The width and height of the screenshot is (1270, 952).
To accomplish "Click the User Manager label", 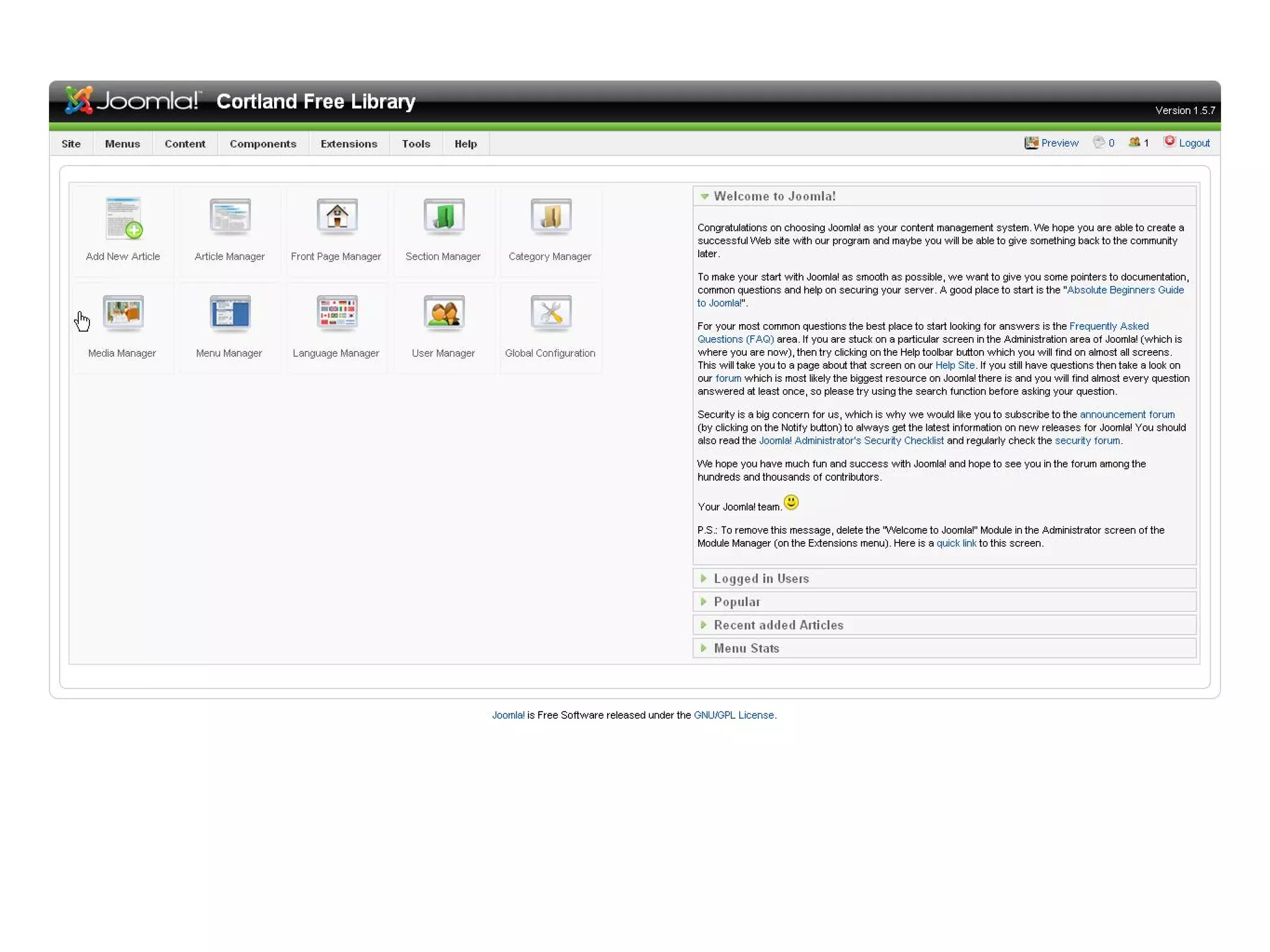I will [443, 353].
